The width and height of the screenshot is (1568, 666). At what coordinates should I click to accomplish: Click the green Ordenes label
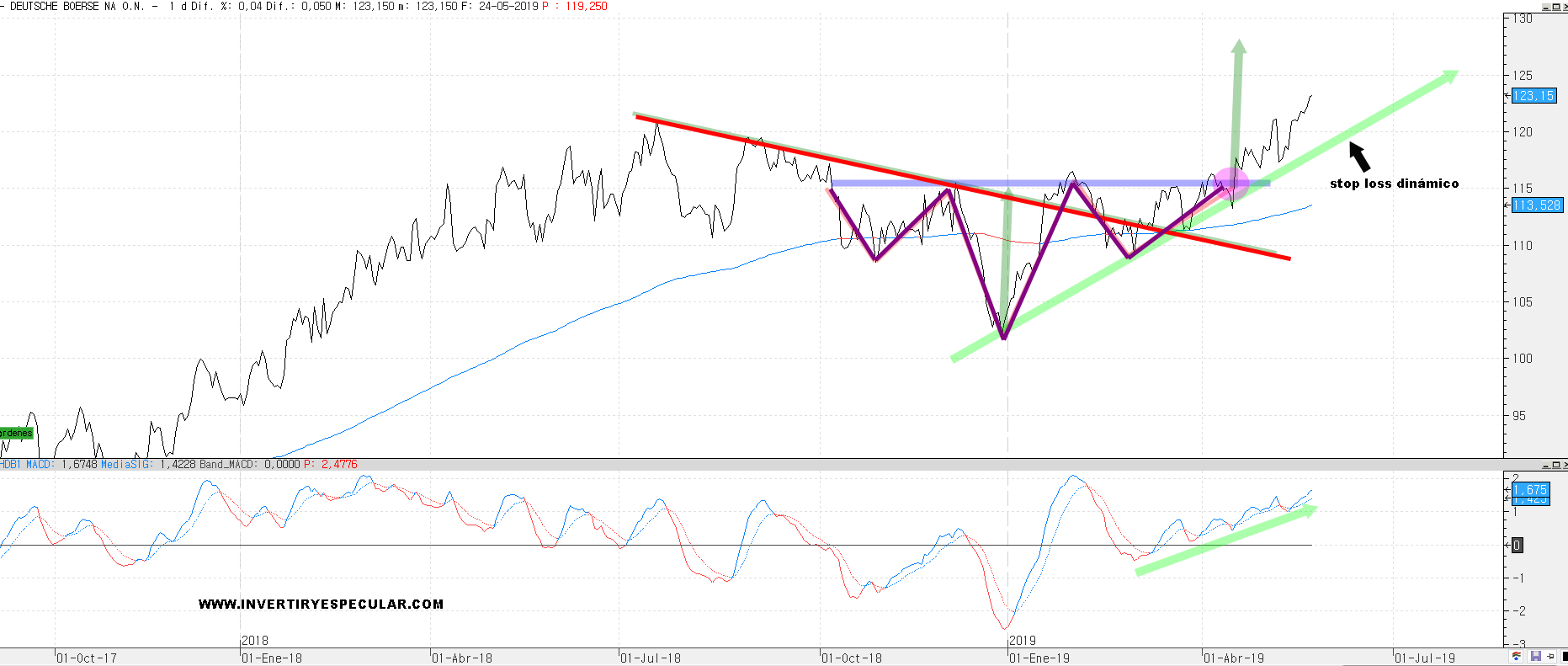[x=16, y=434]
